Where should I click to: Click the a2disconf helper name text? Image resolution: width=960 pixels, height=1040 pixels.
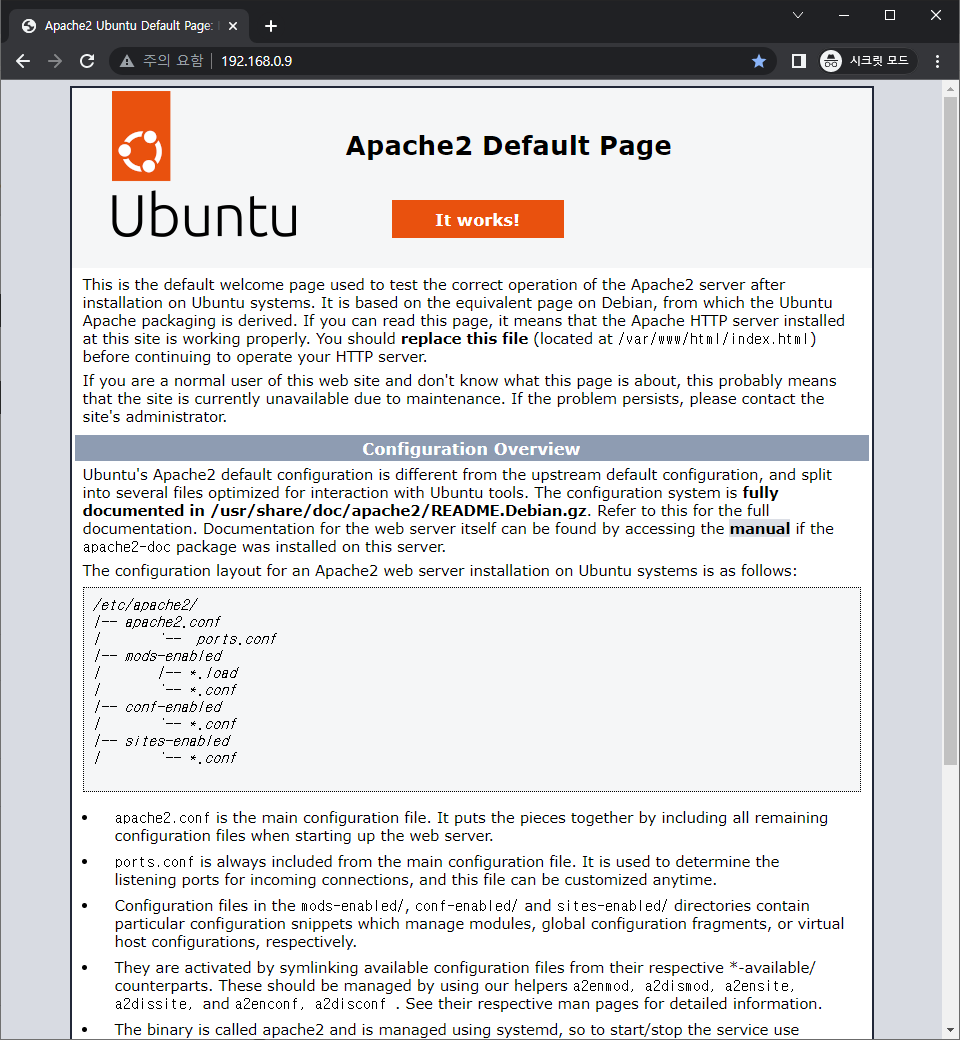(350, 1004)
